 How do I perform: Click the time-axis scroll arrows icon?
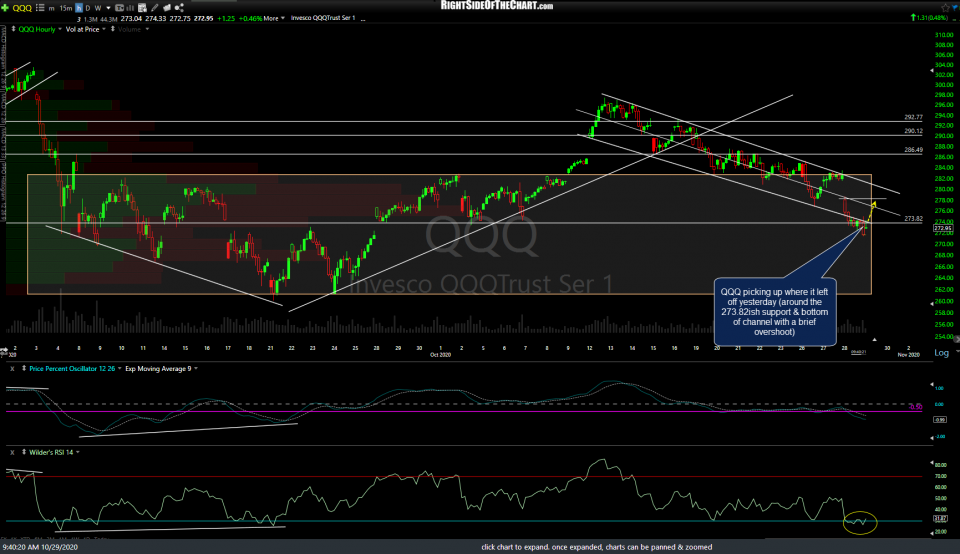pyautogui.click(x=4, y=351)
